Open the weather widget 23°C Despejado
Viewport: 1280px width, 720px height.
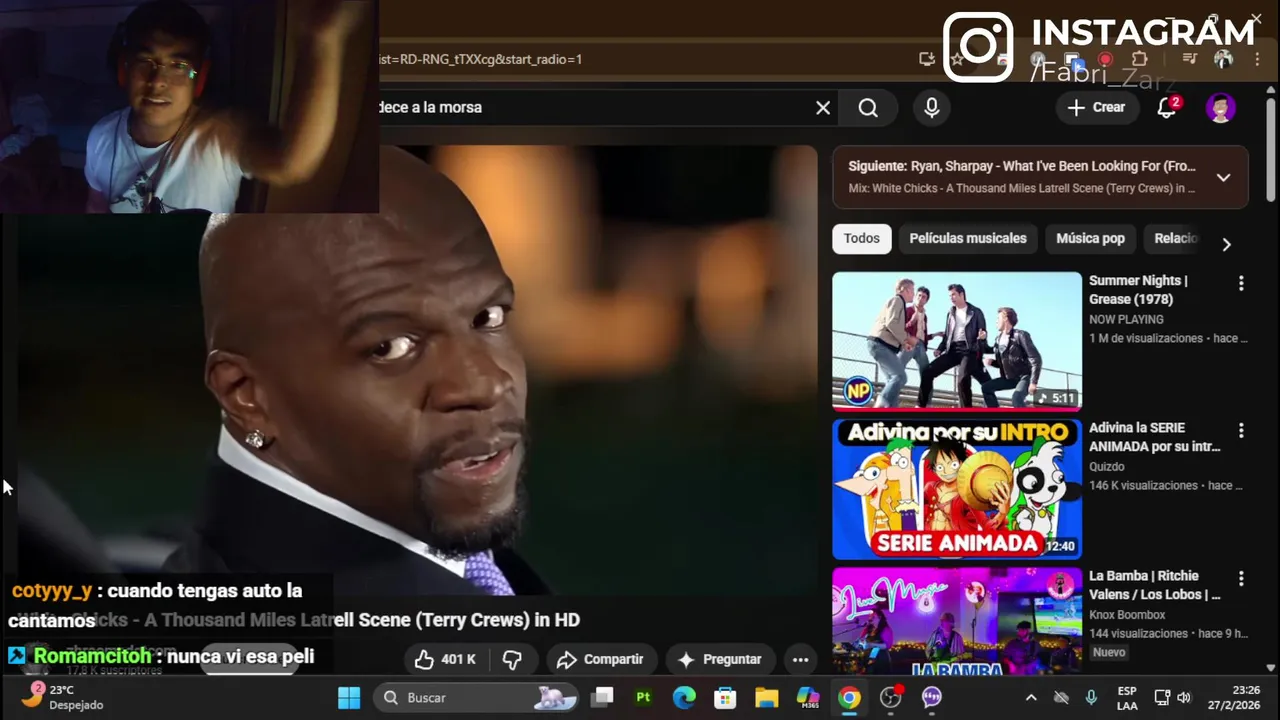click(63, 698)
